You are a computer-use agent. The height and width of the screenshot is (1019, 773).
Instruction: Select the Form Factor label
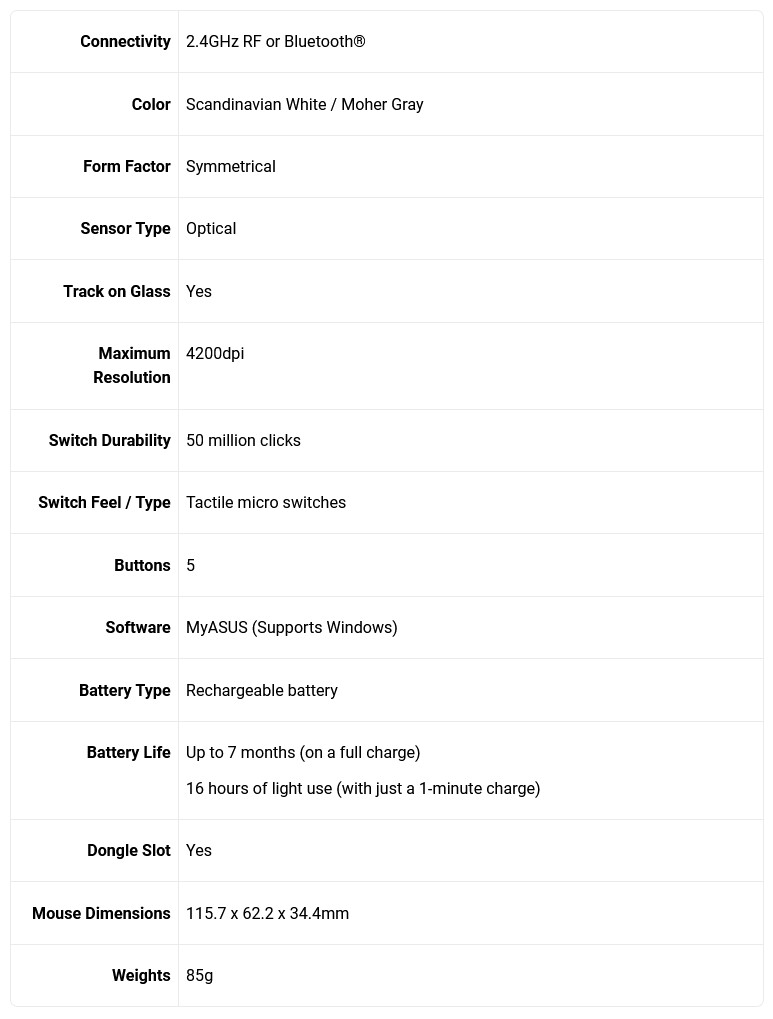[126, 166]
